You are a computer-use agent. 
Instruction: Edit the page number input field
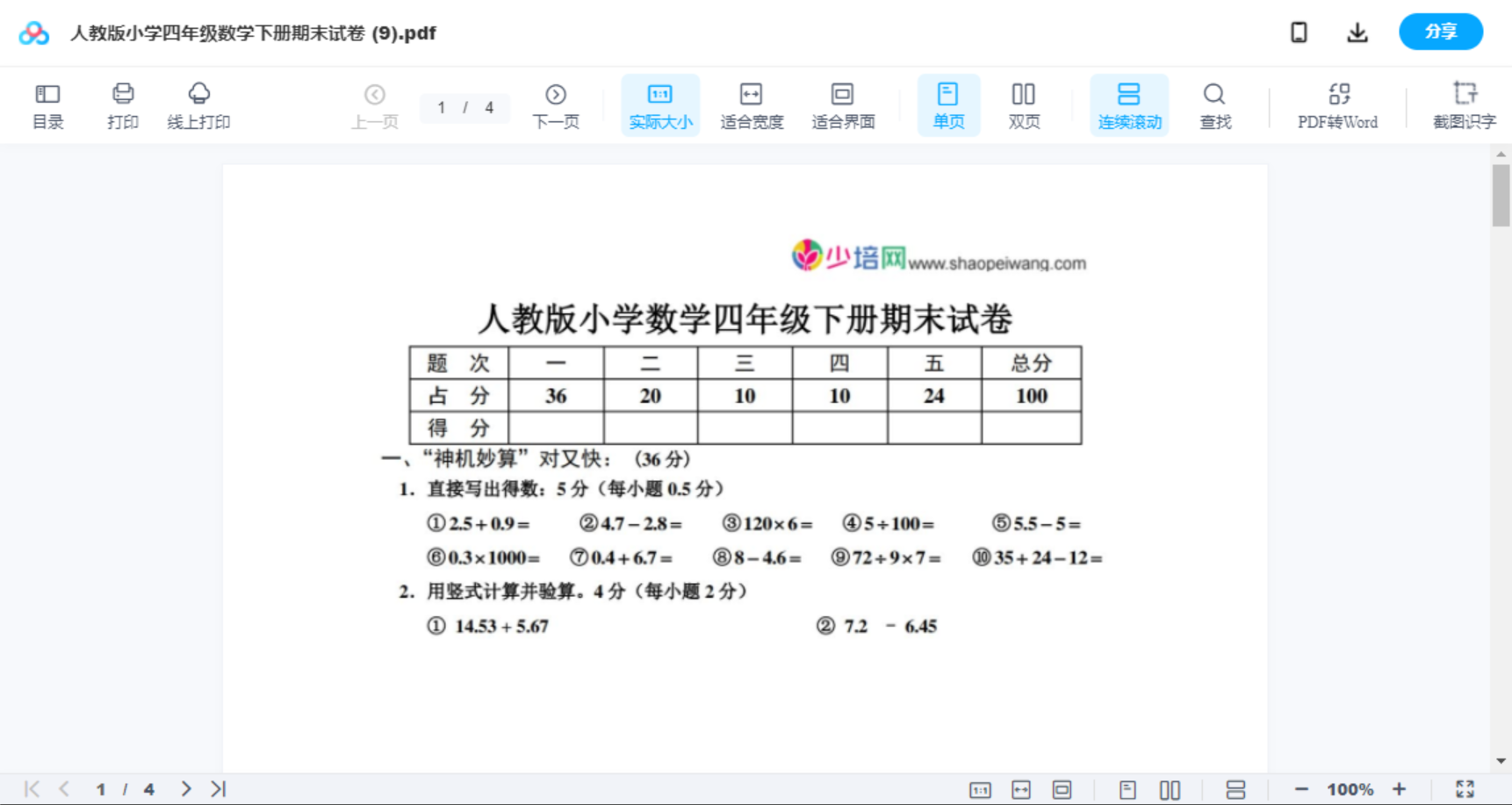point(443,107)
